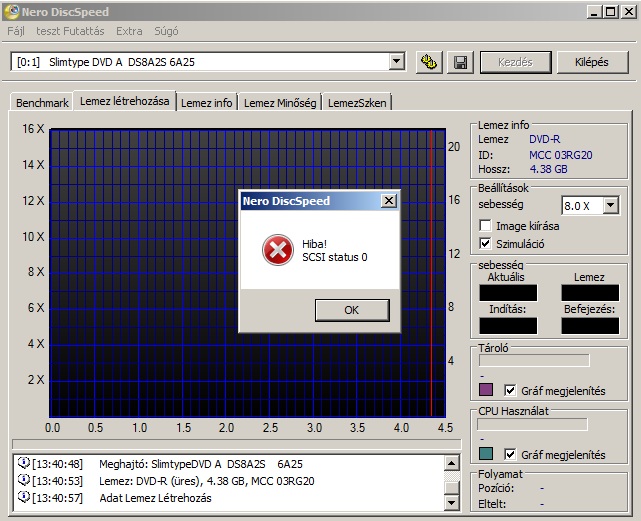Click the teal CPU Használat color swatch
This screenshot has height=521, width=641.
486,453
